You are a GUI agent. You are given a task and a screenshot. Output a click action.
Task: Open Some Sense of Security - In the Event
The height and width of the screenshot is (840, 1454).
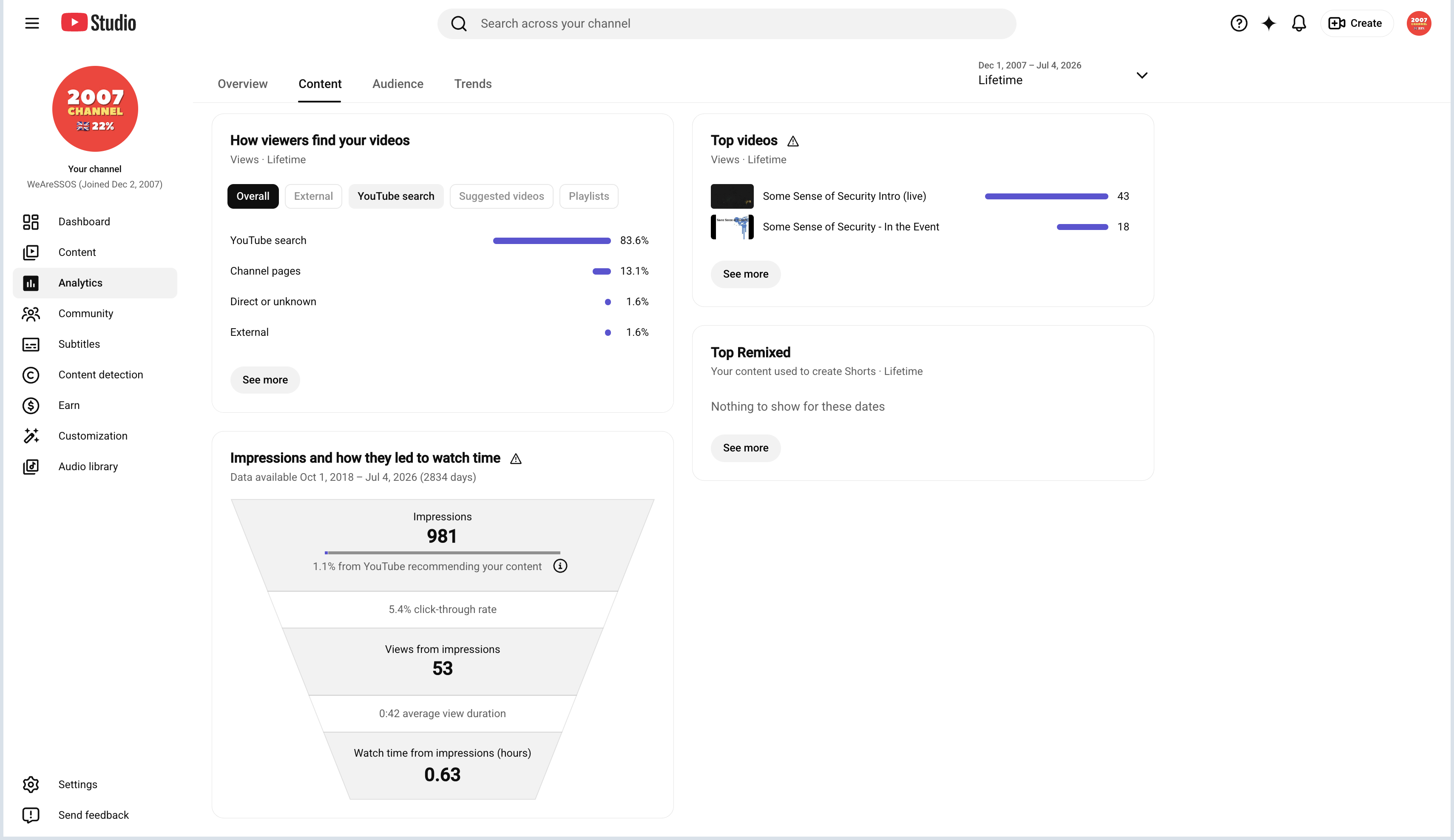pos(850,227)
